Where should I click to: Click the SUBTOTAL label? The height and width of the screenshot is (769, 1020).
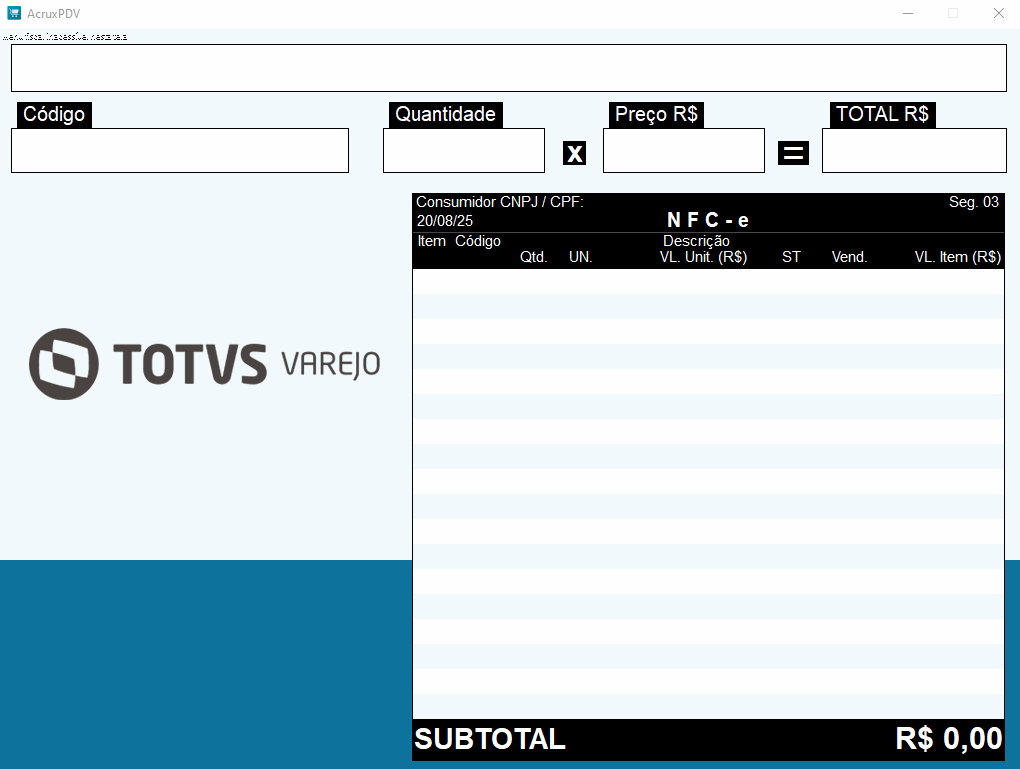click(490, 739)
